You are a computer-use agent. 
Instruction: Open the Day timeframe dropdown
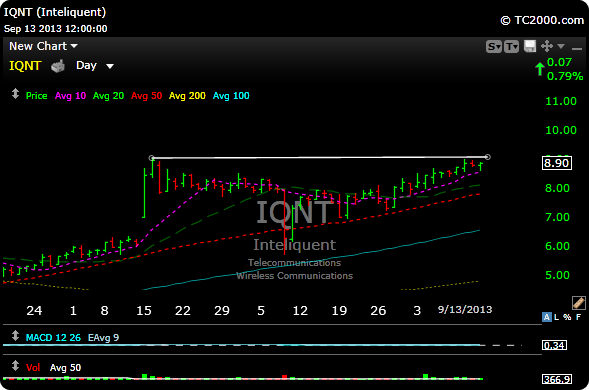point(95,66)
